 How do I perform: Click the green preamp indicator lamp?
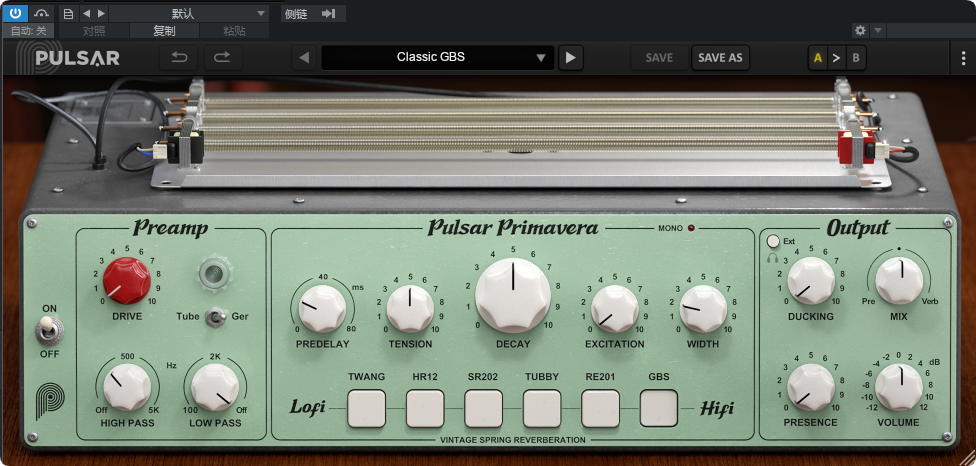point(215,272)
